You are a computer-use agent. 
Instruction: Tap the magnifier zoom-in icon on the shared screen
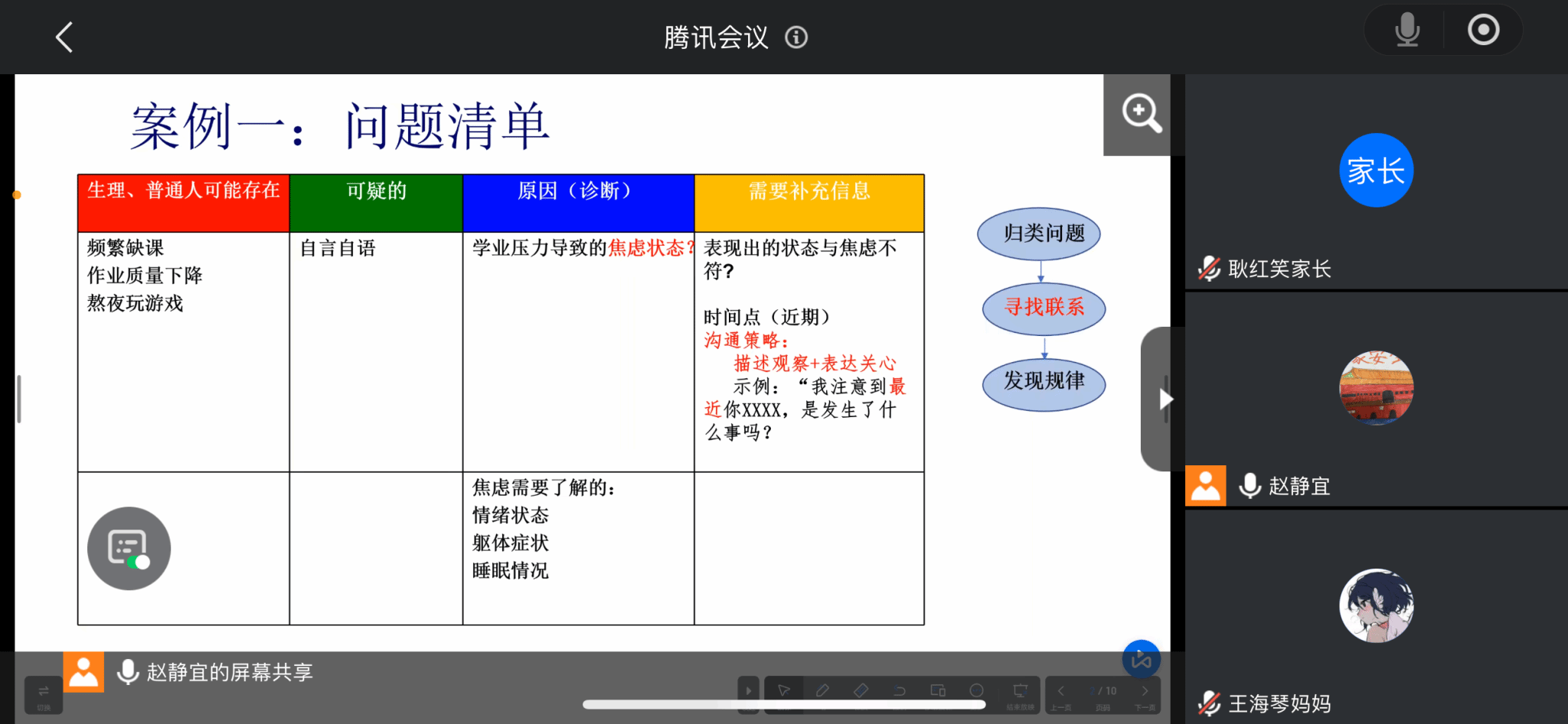[1140, 114]
